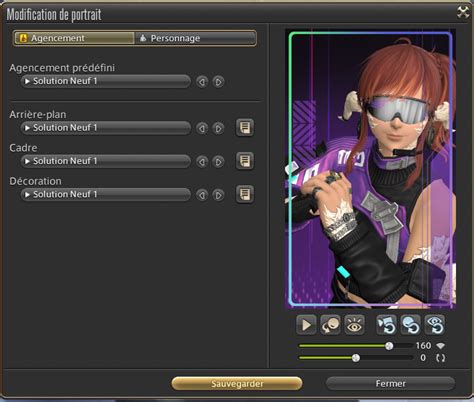Viewport: 474px width, 402px height.
Task: Click the rotation value 0
Action: click(423, 358)
